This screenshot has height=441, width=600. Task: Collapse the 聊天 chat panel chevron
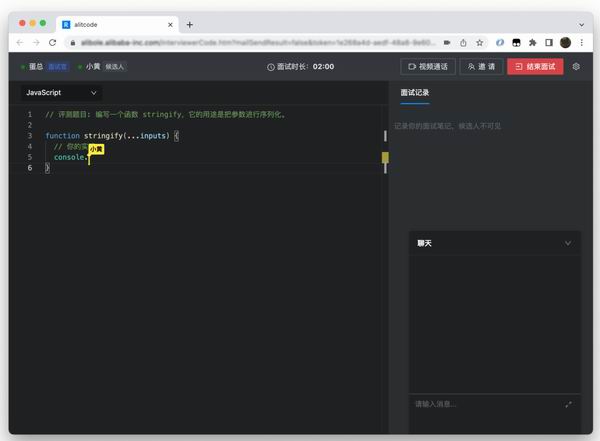568,243
